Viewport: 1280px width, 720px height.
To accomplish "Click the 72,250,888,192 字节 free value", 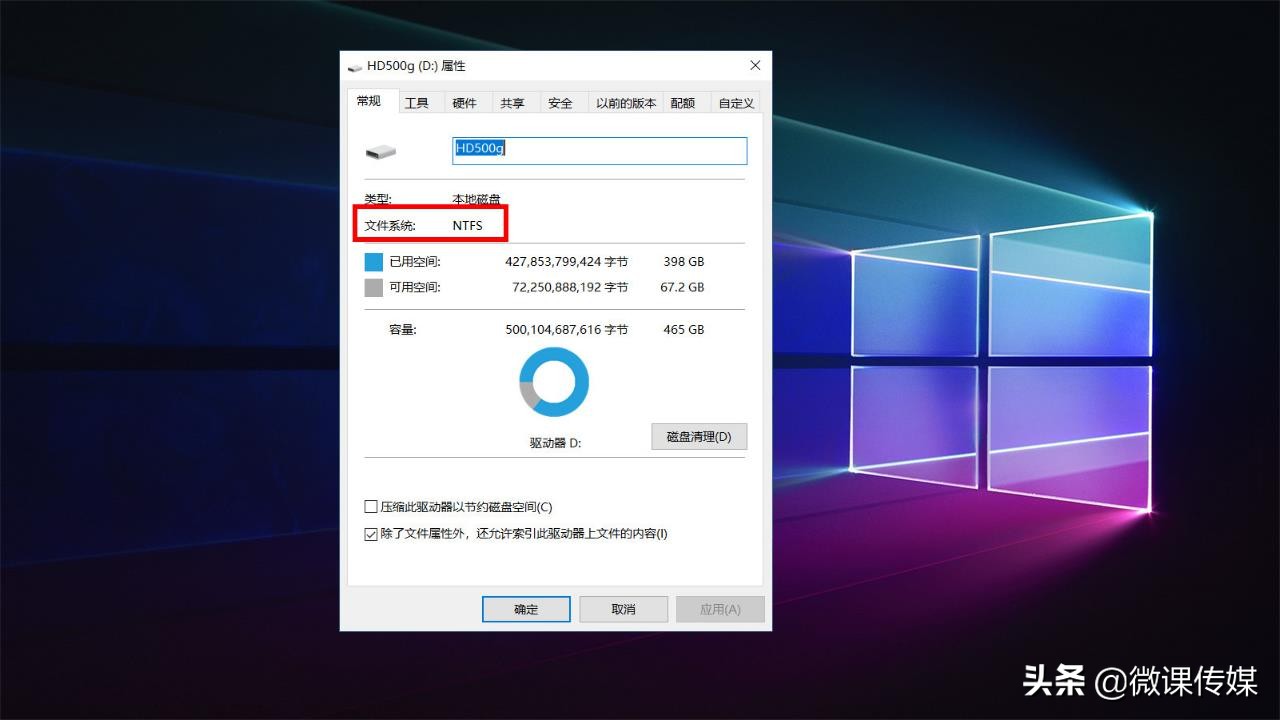I will (571, 288).
